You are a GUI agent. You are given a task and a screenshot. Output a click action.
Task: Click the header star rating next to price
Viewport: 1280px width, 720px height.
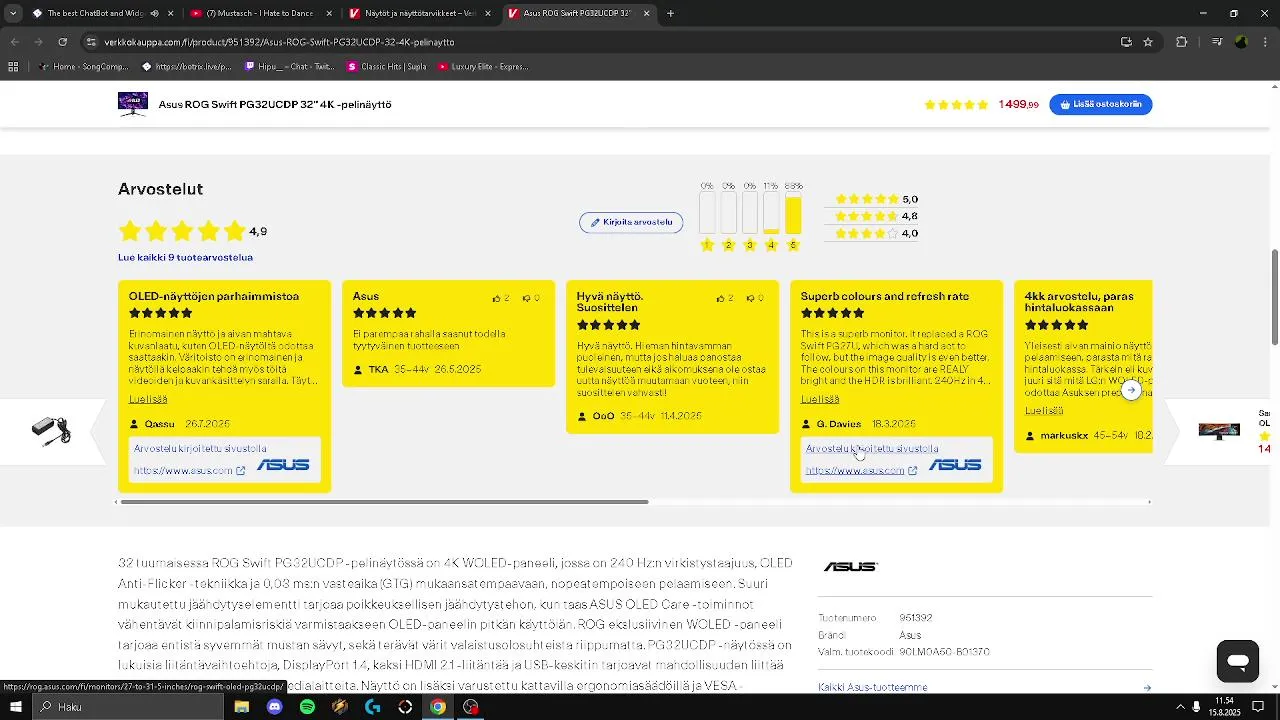[x=956, y=104]
